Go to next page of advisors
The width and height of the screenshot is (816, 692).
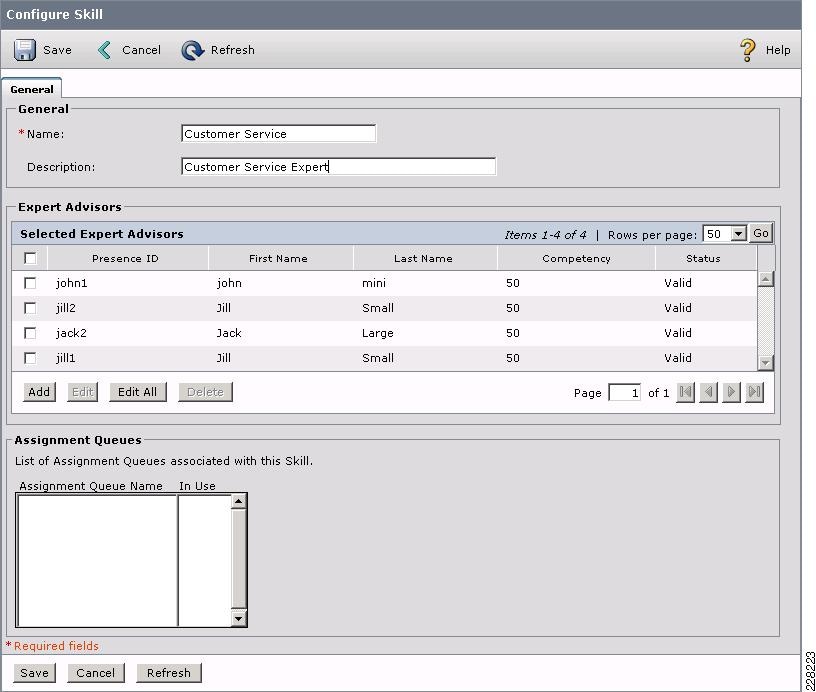click(731, 392)
